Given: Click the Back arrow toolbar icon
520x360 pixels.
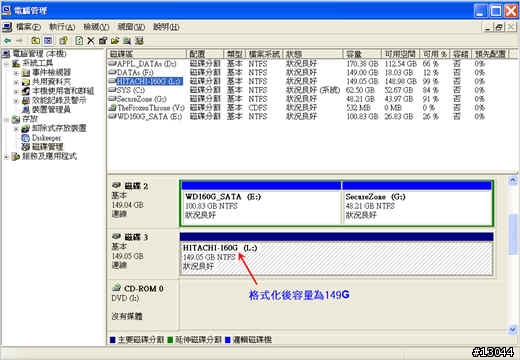Looking at the screenshot, I should 7,41.
